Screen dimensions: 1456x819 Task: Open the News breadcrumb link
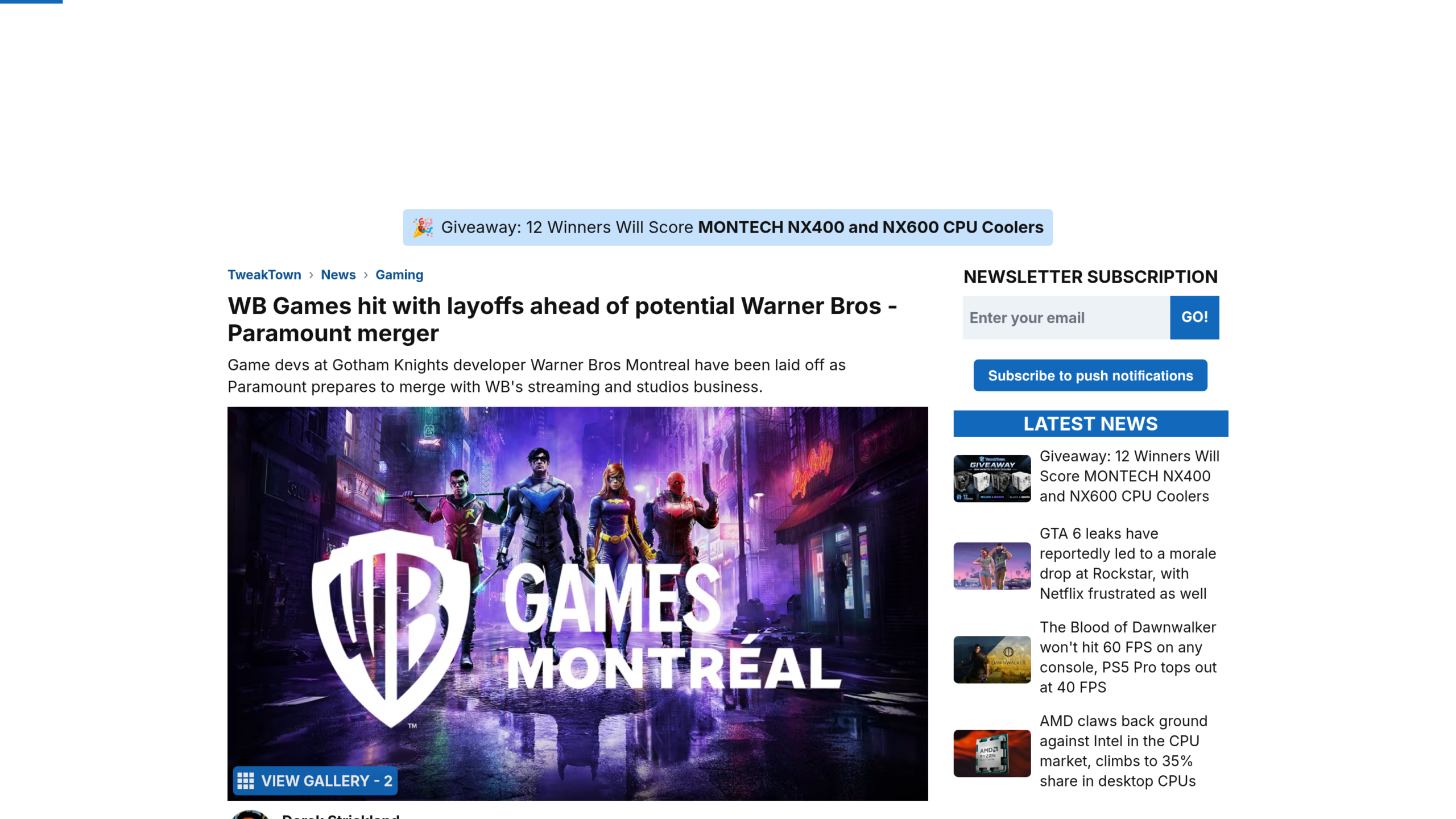click(338, 275)
